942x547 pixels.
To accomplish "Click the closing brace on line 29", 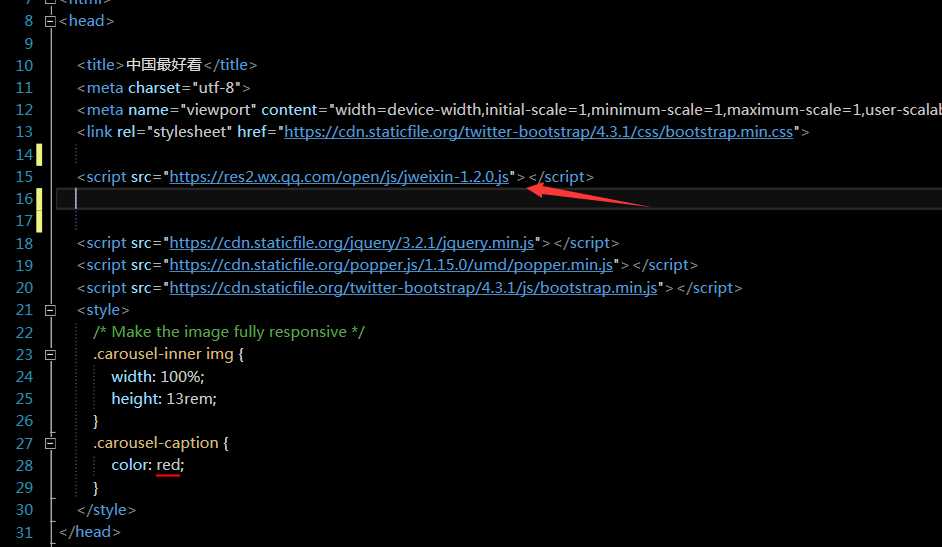I will pyautogui.click(x=96, y=488).
